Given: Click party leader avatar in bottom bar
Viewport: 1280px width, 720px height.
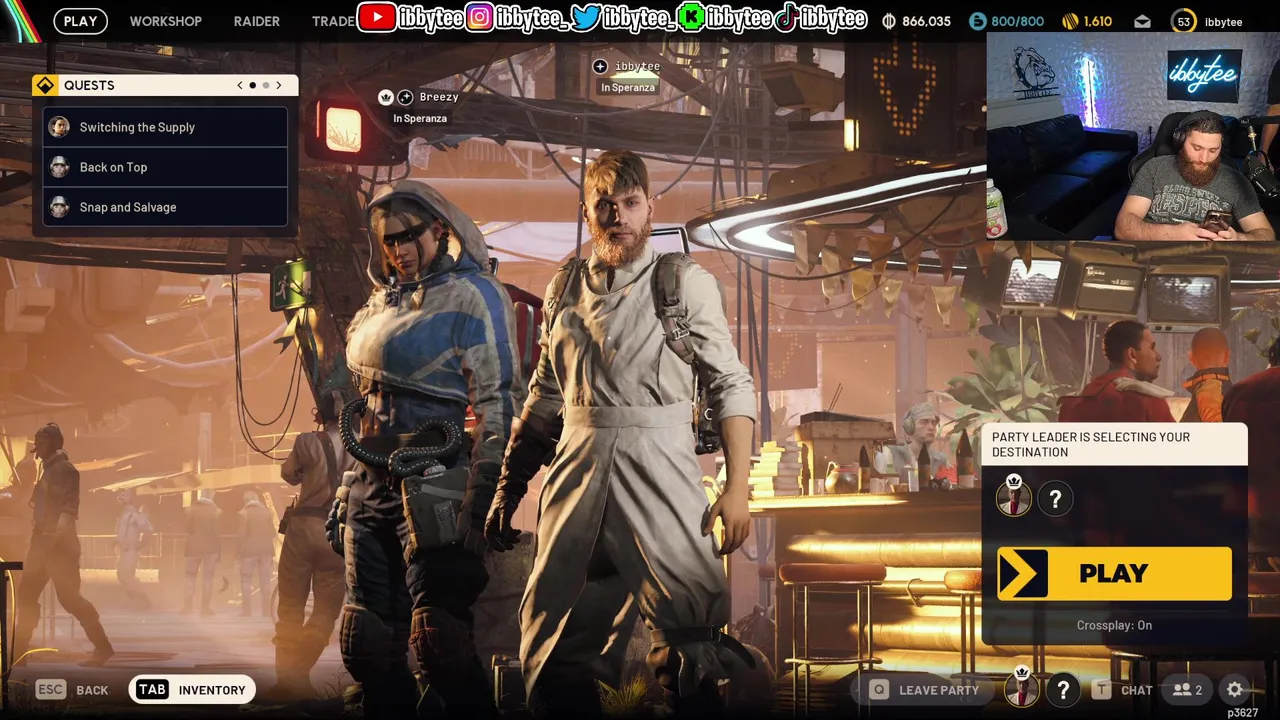Looking at the screenshot, I should (x=1021, y=688).
